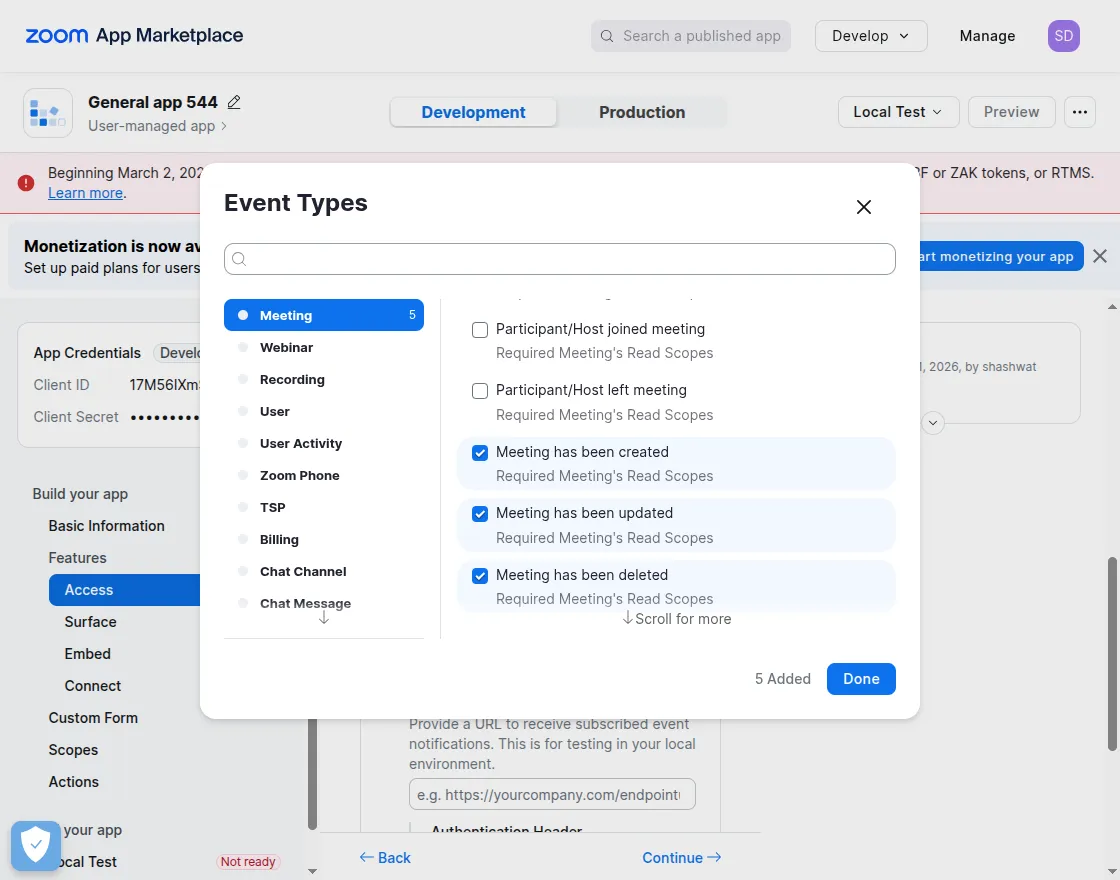
Task: Click the Done button
Action: pyautogui.click(x=861, y=679)
